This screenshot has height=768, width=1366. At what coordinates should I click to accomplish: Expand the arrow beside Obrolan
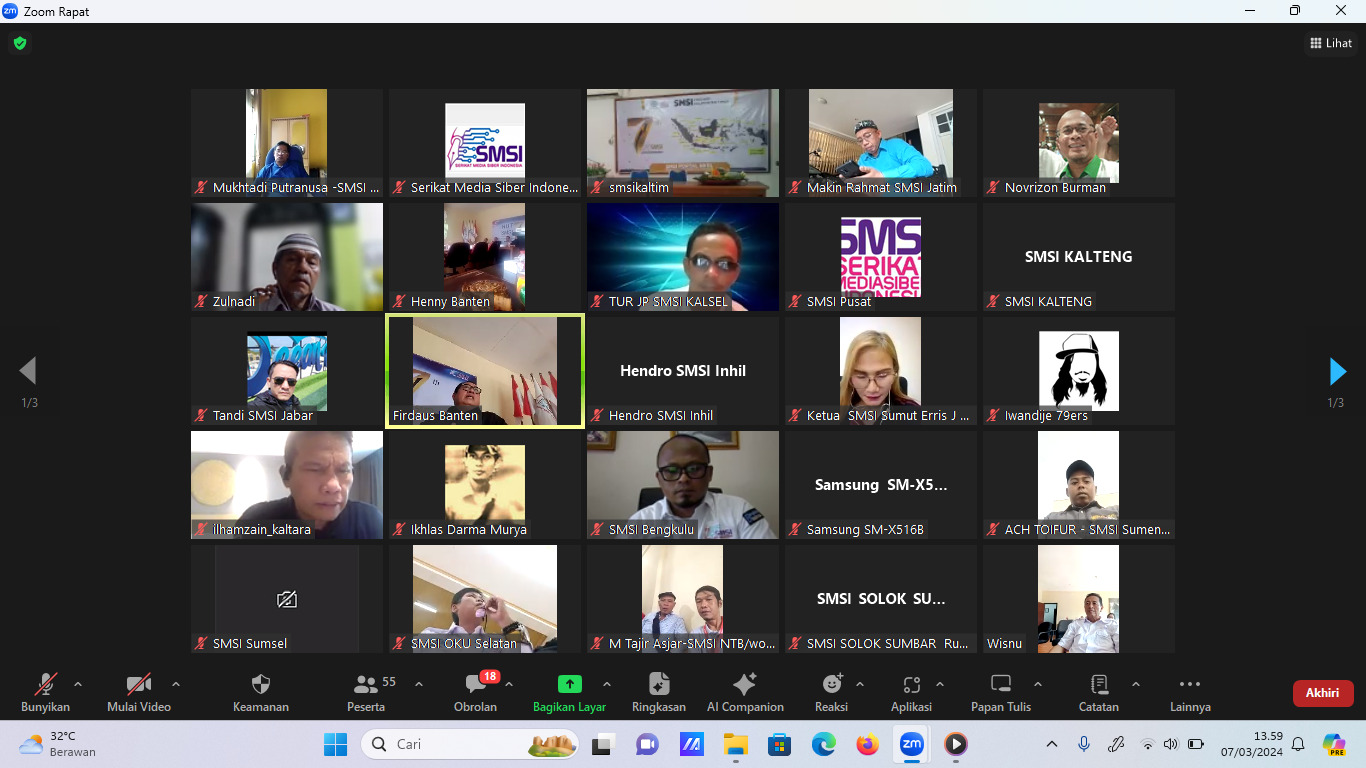click(509, 685)
